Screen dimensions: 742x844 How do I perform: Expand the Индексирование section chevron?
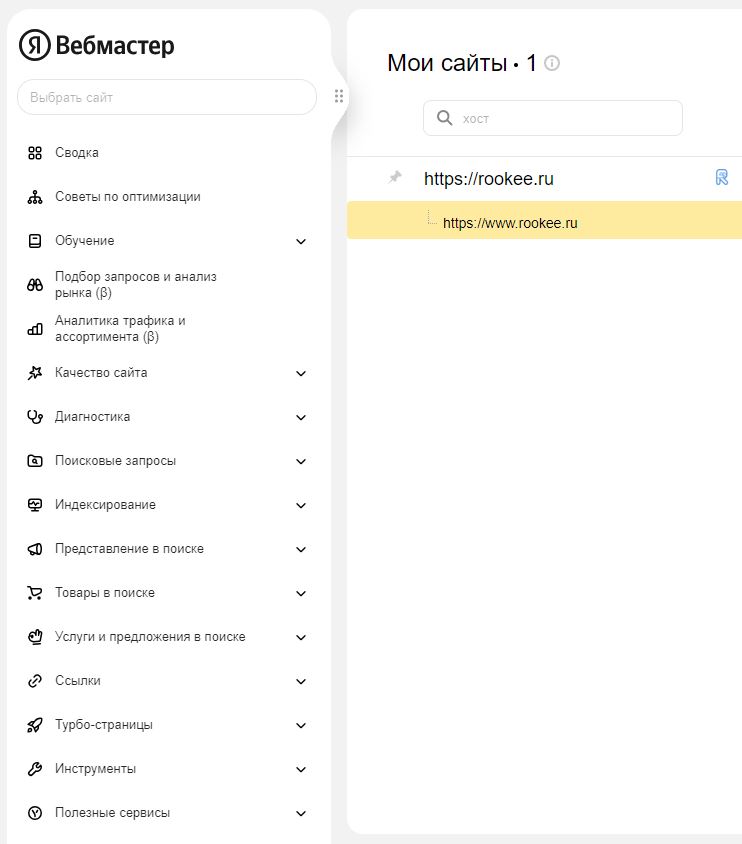click(301, 505)
